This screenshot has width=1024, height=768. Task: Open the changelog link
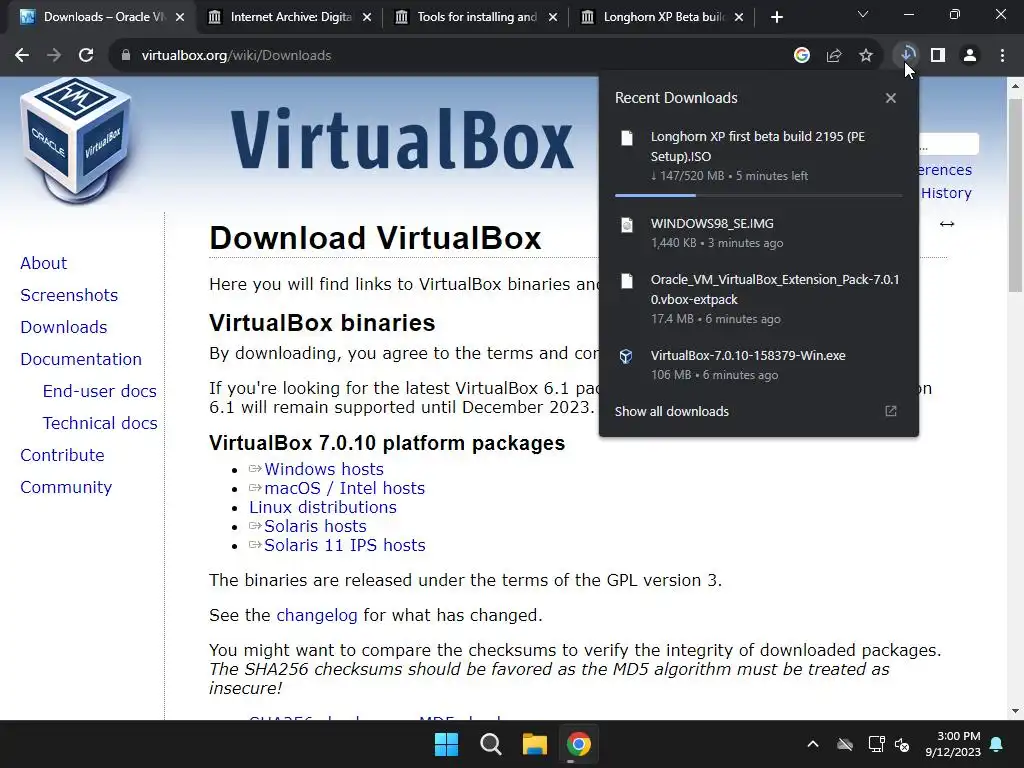point(317,615)
